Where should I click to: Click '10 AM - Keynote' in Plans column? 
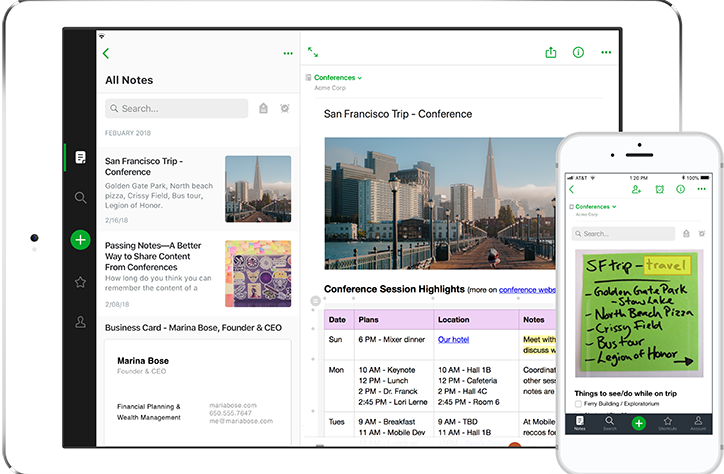click(x=387, y=370)
